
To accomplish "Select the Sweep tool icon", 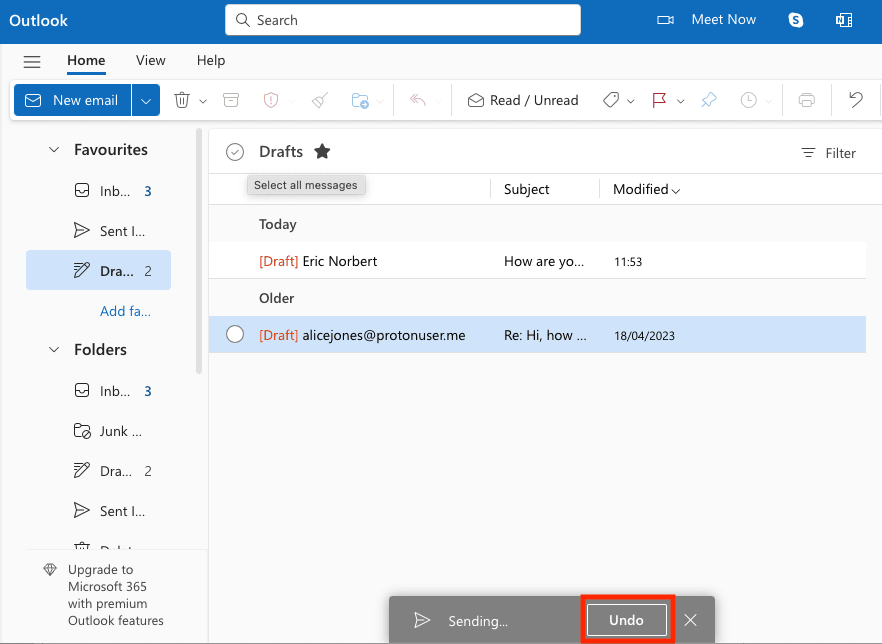I will (x=318, y=100).
